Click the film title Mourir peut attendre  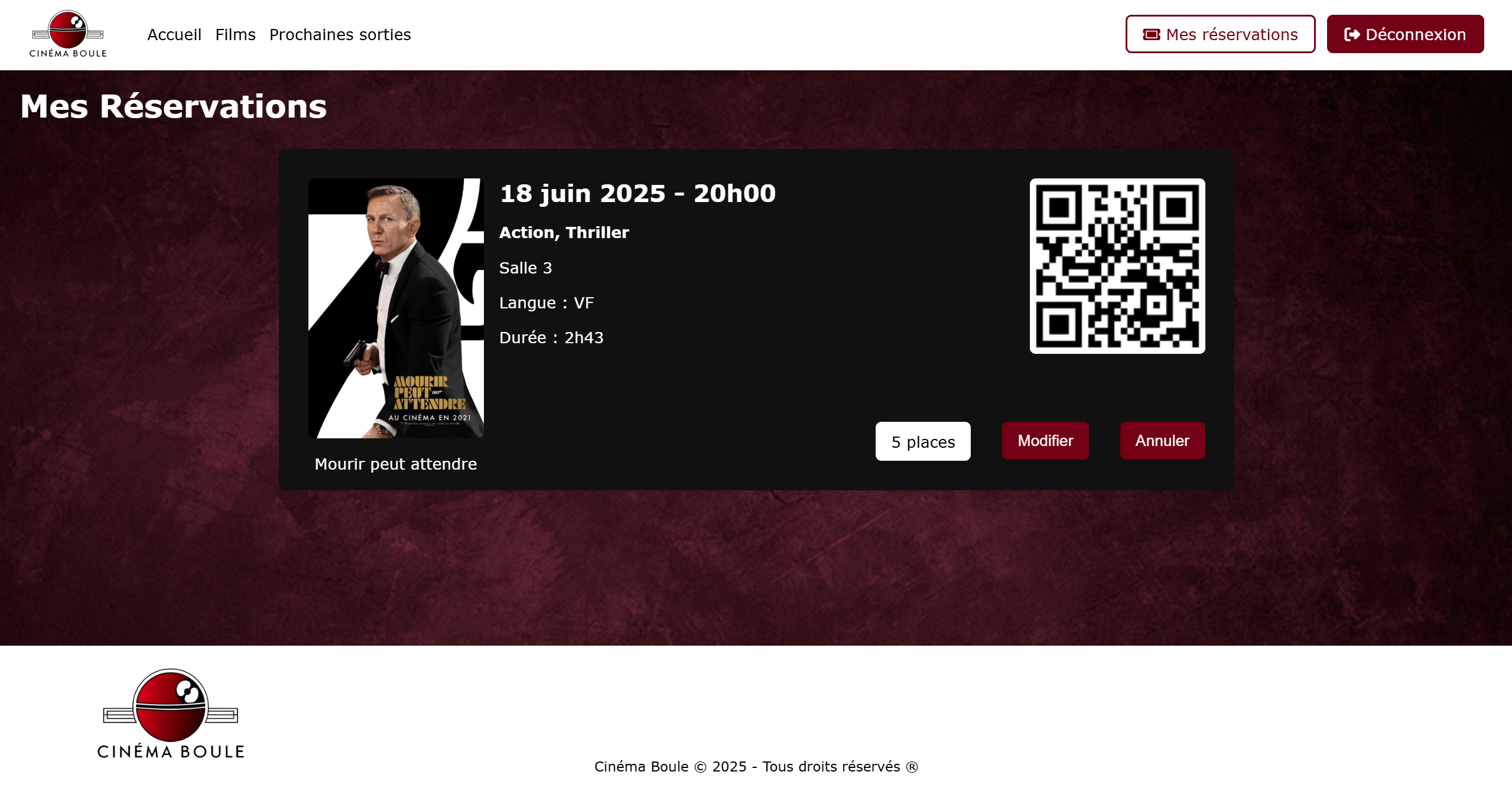pyautogui.click(x=395, y=464)
